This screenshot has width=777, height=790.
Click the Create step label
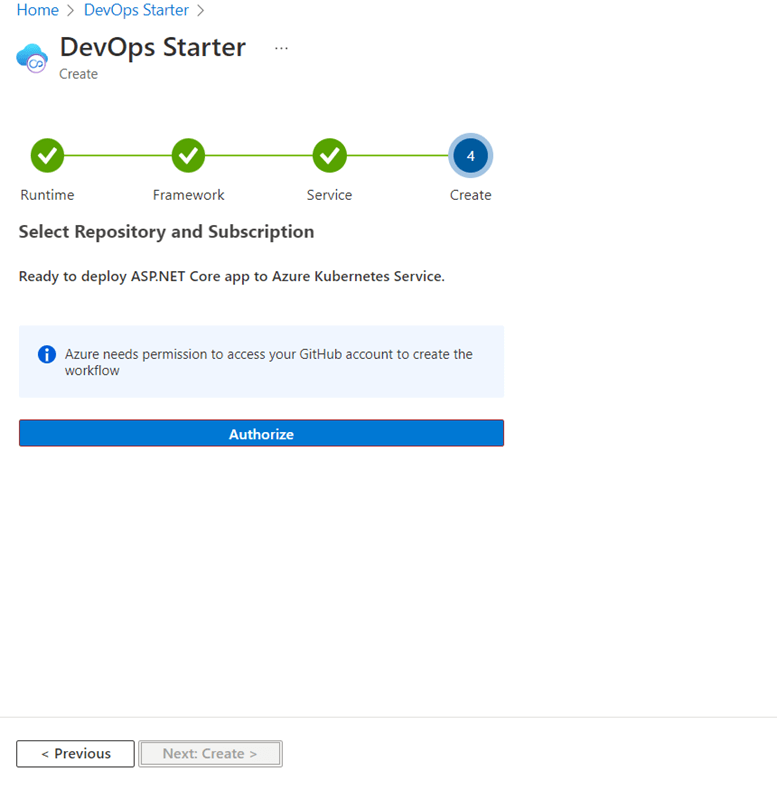click(471, 195)
